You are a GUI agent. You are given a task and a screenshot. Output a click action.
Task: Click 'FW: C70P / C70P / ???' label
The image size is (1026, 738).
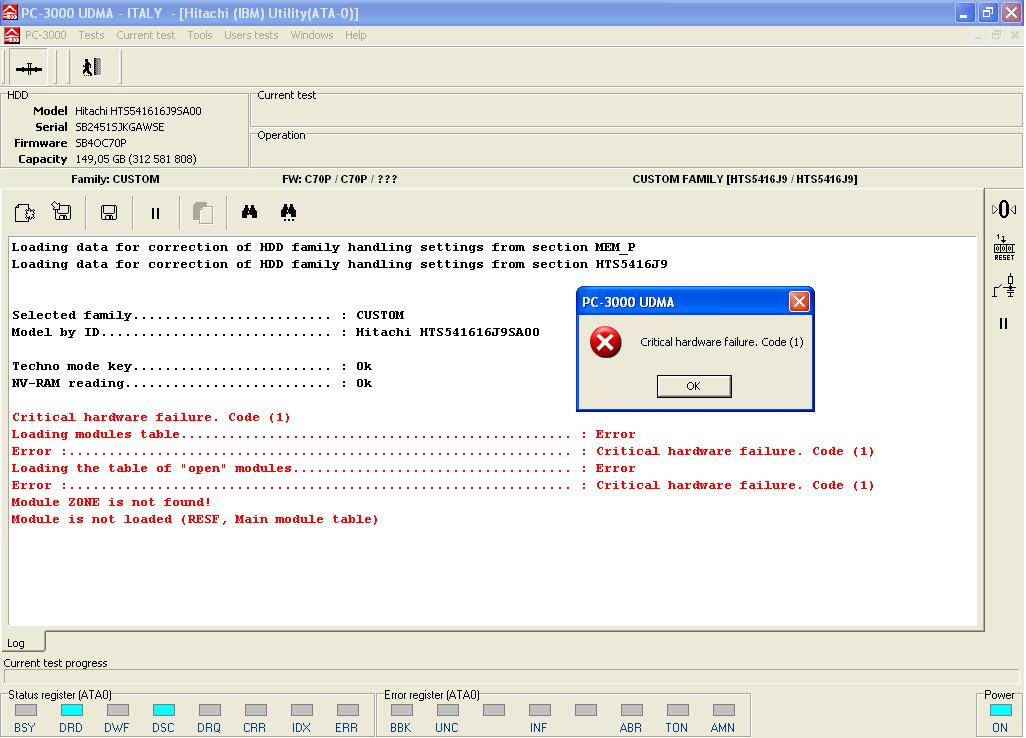click(340, 179)
